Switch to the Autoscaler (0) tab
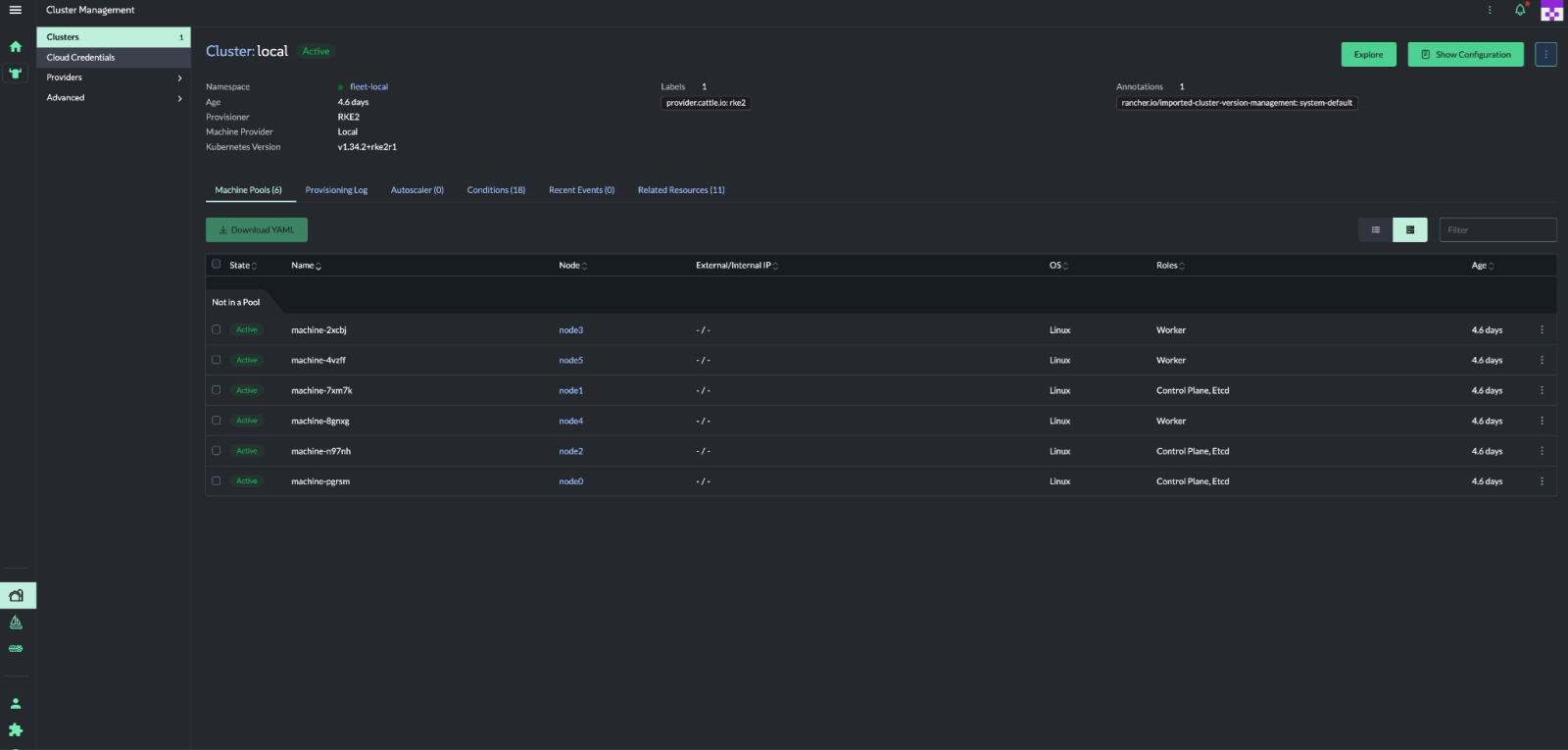 pos(417,190)
